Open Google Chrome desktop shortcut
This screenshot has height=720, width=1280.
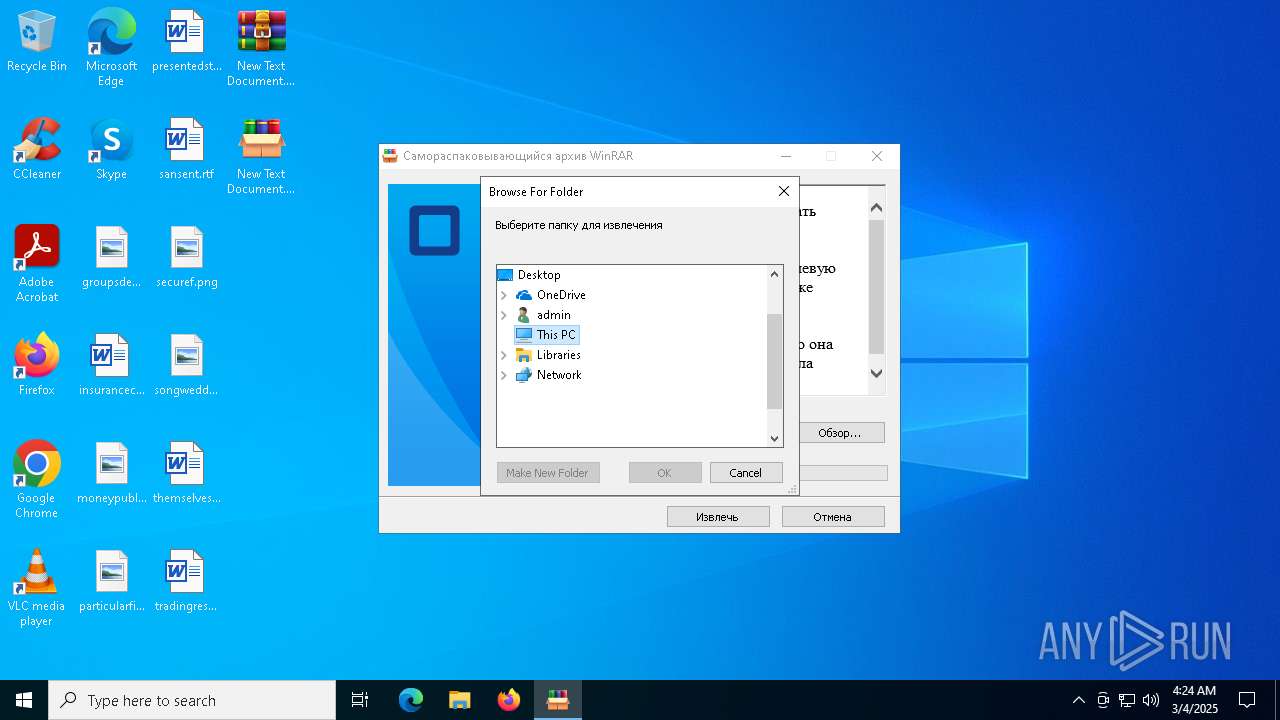click(x=37, y=480)
